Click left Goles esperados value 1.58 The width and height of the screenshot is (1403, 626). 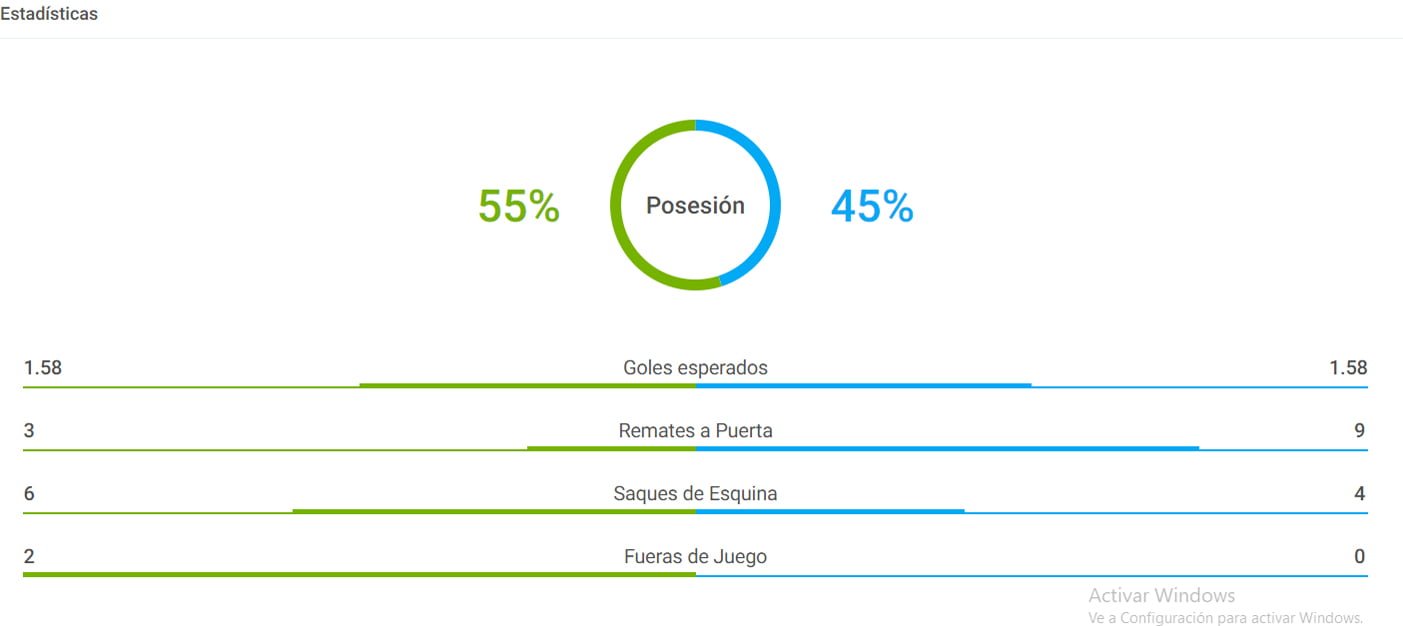43,368
